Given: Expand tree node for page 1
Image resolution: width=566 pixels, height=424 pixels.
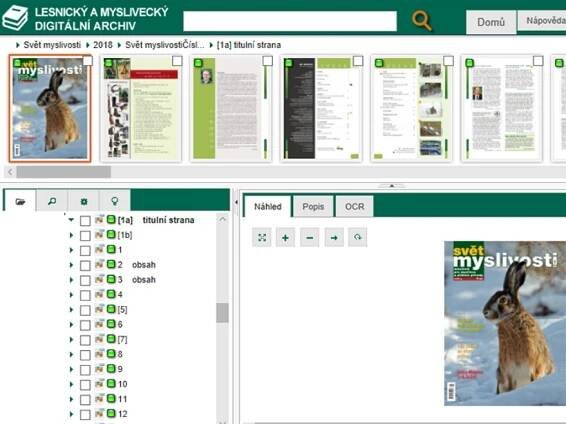Looking at the screenshot, I should coord(71,250).
